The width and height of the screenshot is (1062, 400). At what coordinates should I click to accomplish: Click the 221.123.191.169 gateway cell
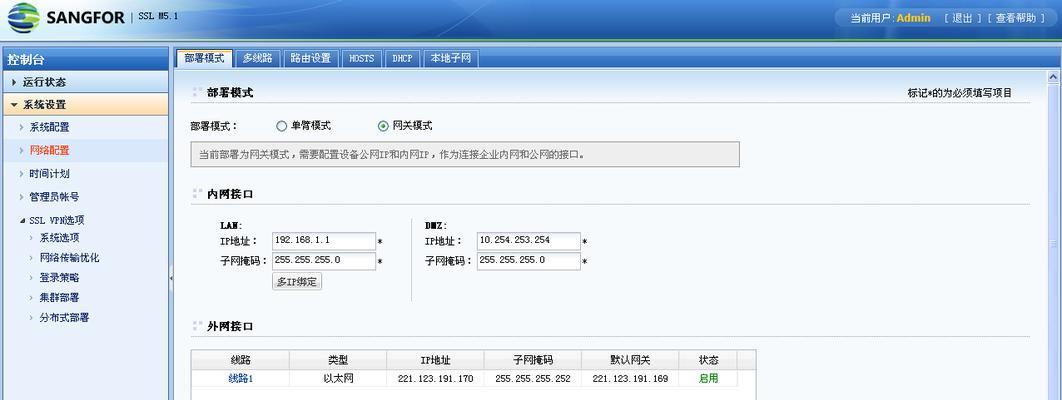[631, 378]
